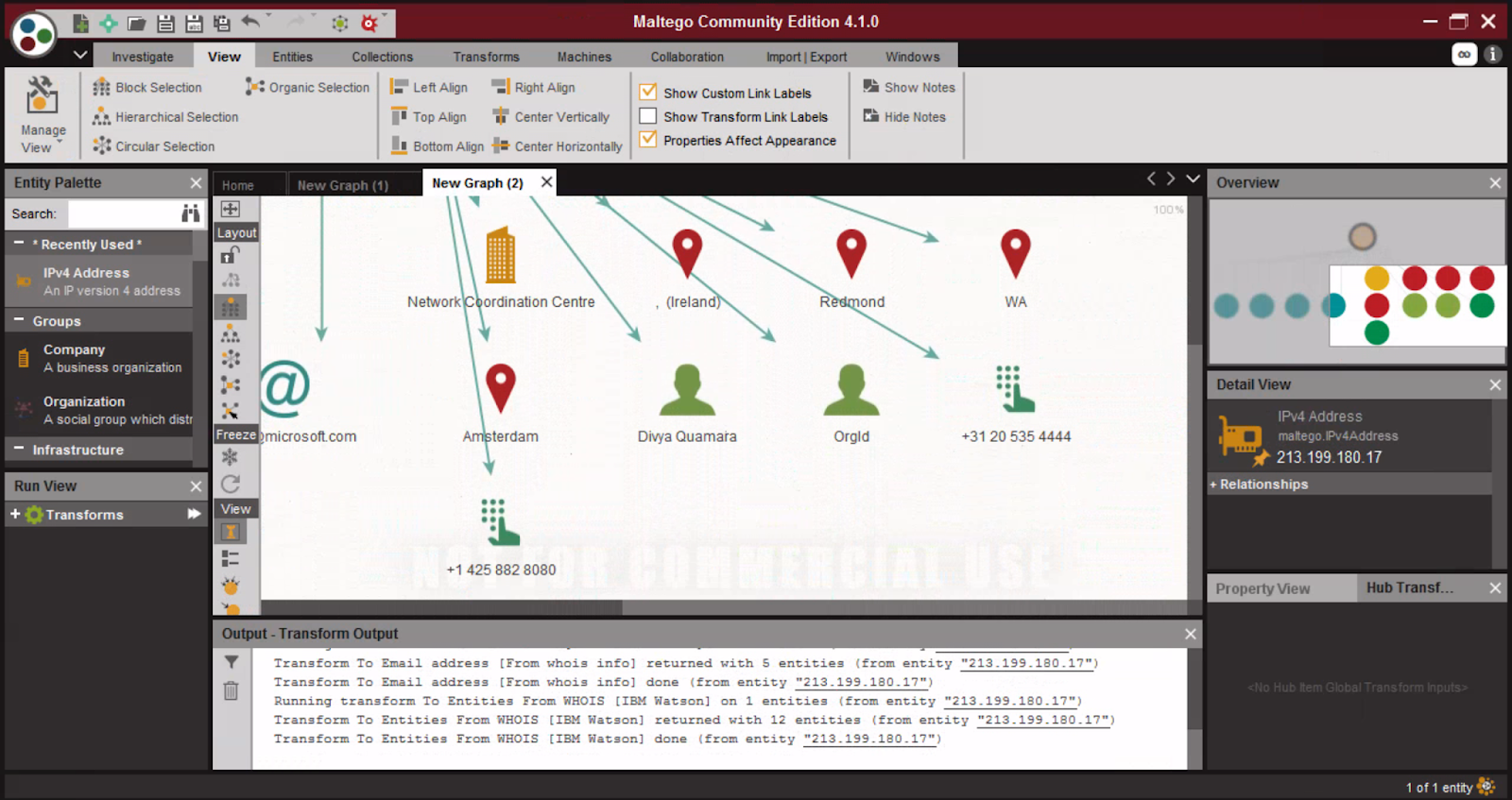Click the red gear-like toolbar icon
The width and height of the screenshot is (1512, 800).
pos(369,23)
